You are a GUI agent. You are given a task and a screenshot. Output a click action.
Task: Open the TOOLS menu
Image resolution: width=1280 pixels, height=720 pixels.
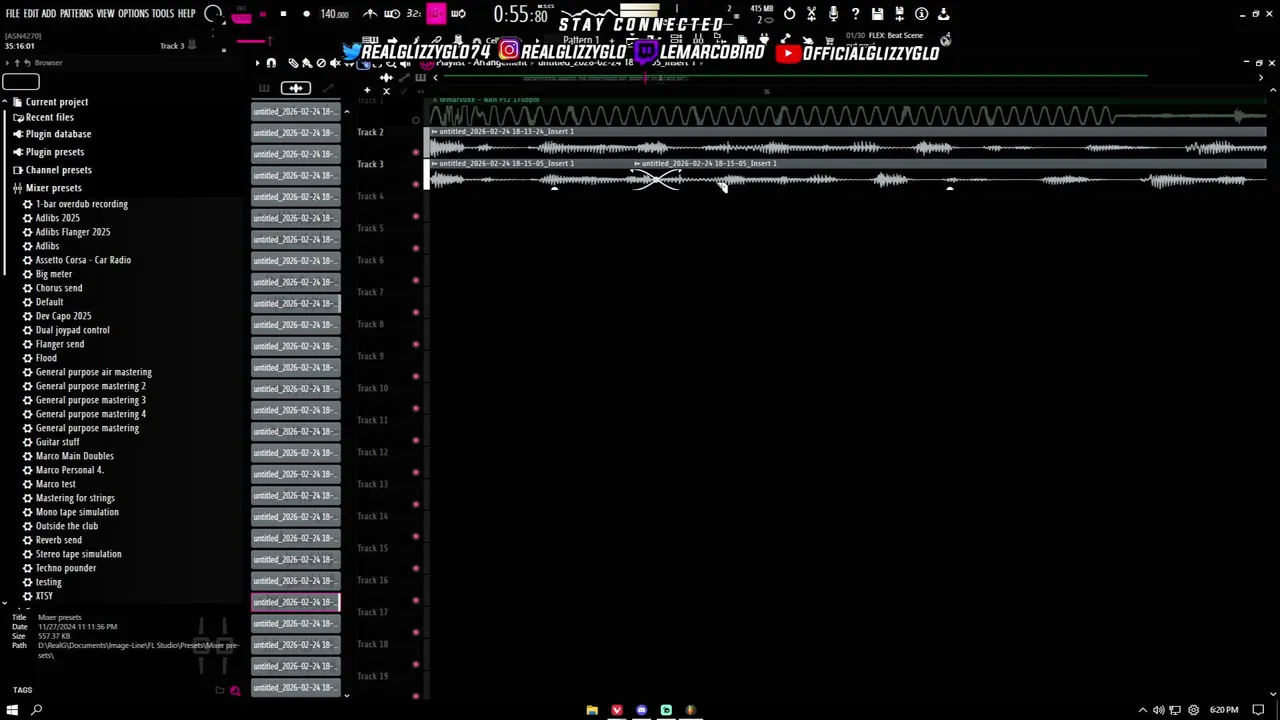click(x=163, y=14)
